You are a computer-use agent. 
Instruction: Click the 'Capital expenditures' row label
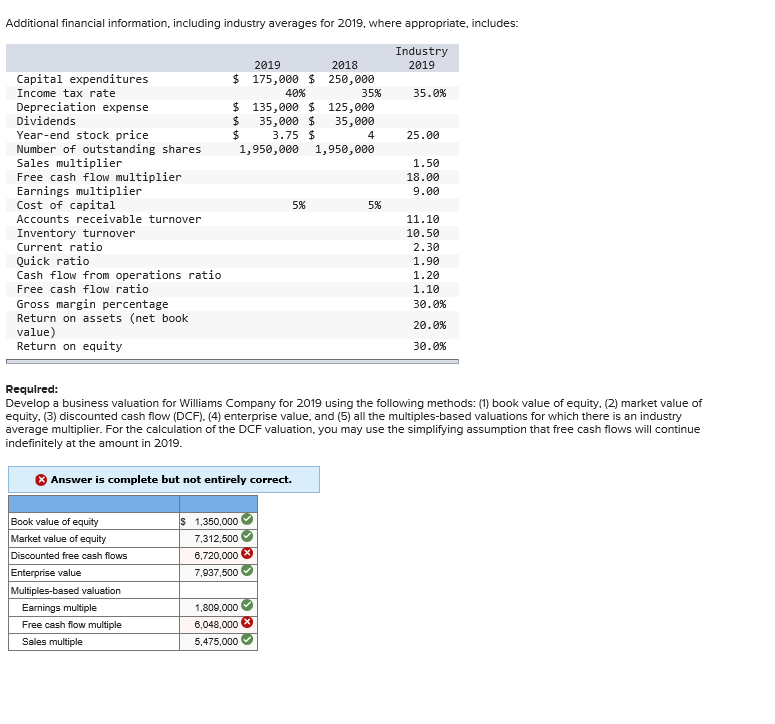coord(83,79)
